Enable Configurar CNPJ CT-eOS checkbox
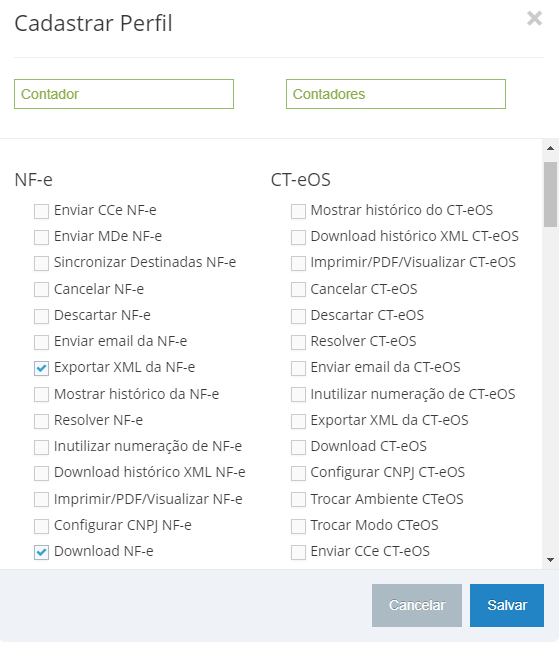The image size is (559, 652). click(x=298, y=474)
